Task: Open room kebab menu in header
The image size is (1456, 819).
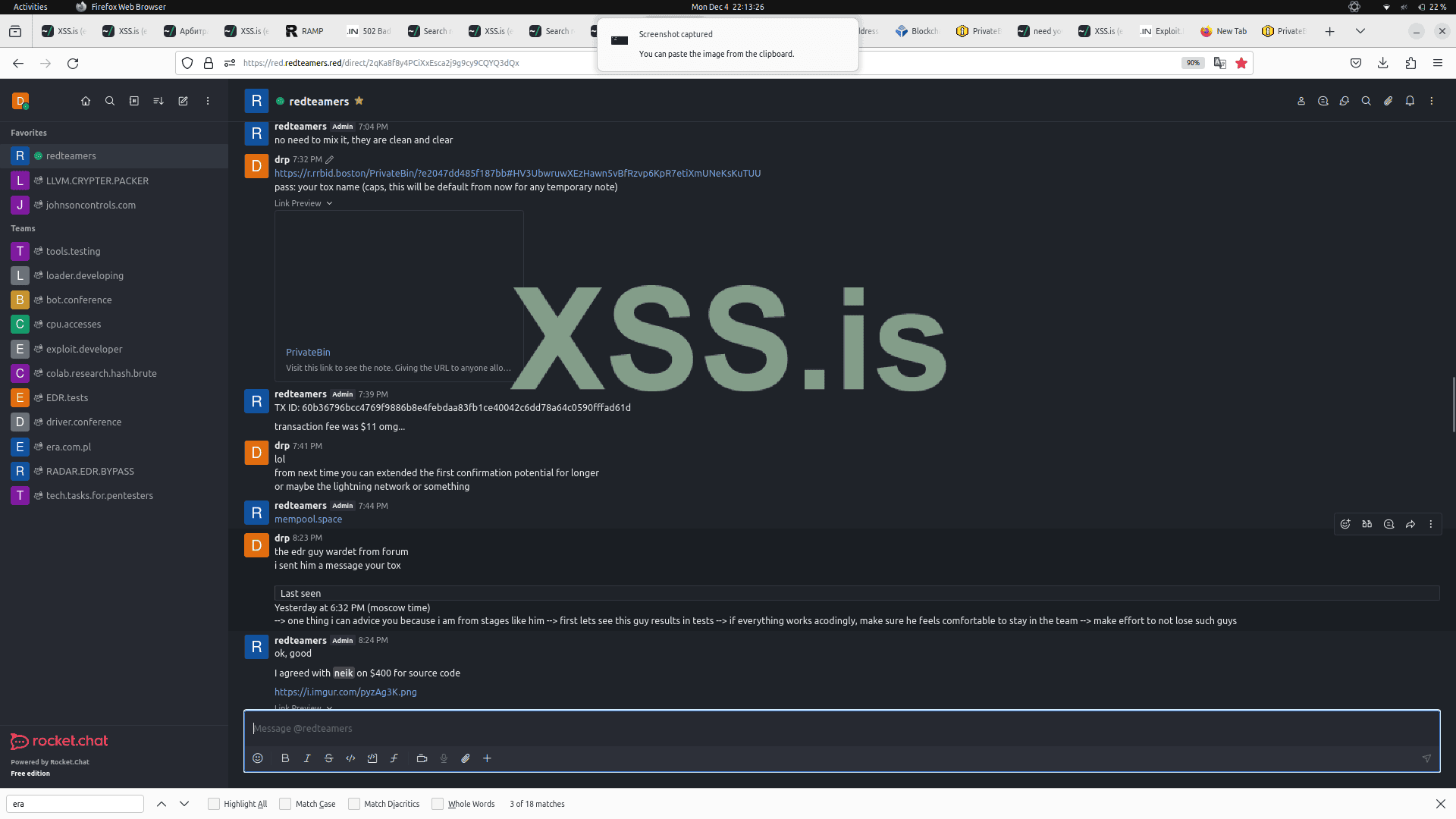Action: tap(1432, 101)
